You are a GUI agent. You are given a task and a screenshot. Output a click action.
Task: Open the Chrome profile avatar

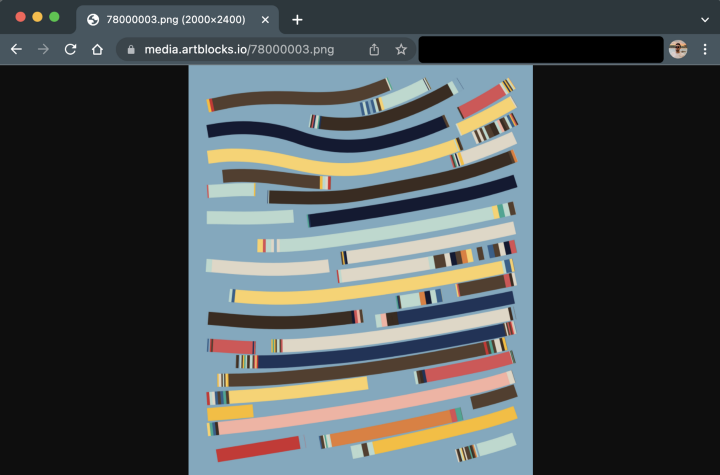point(678,49)
